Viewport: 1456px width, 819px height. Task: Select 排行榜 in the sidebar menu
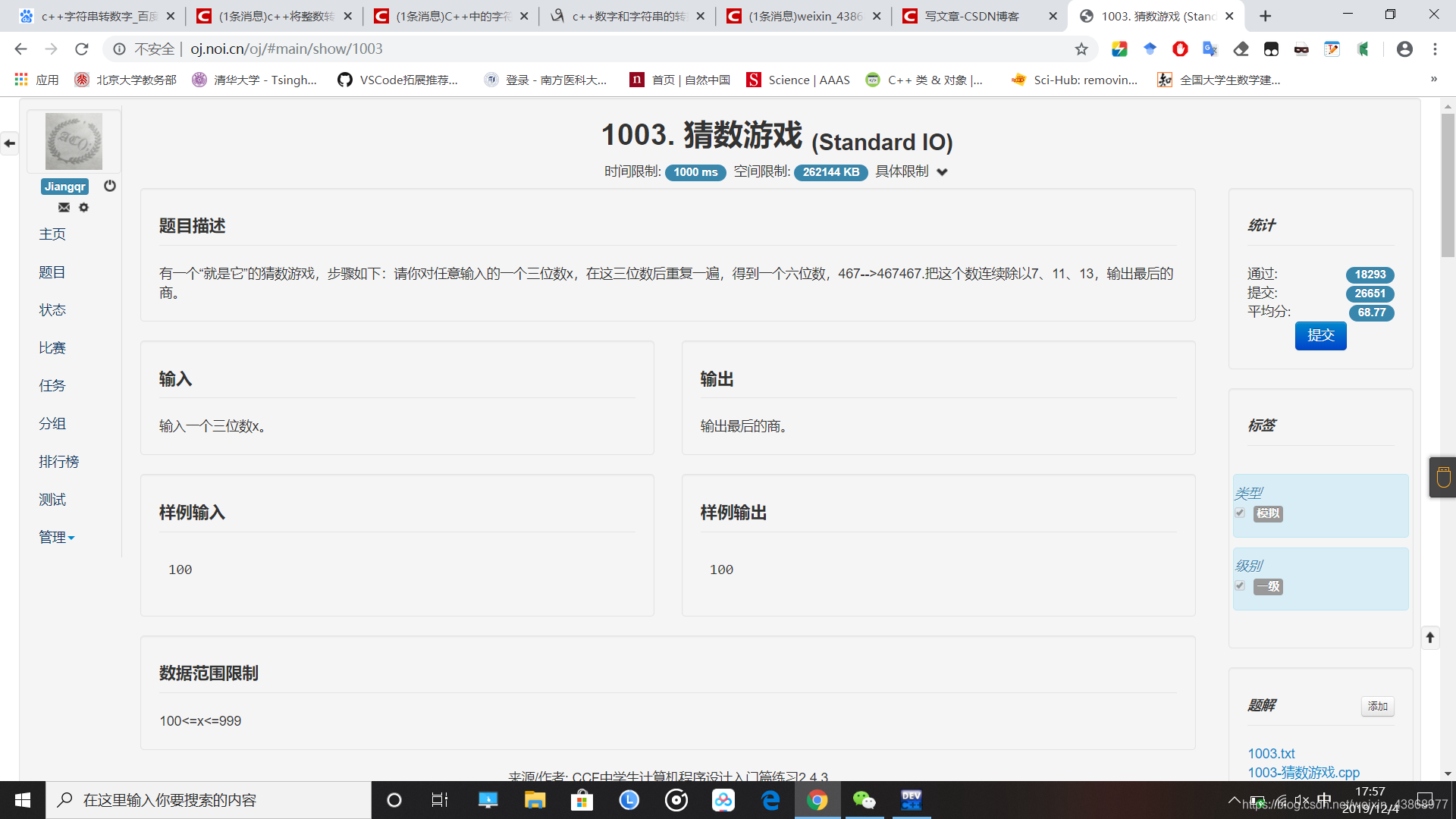tap(58, 461)
